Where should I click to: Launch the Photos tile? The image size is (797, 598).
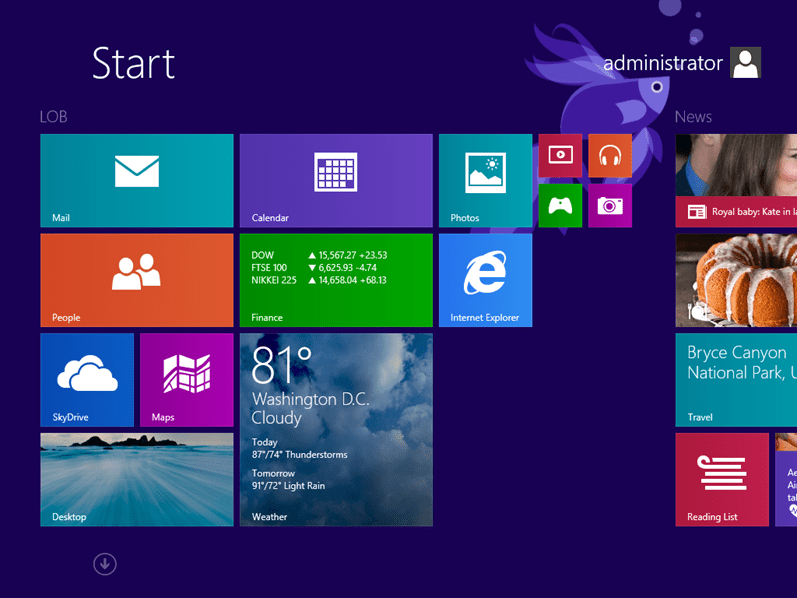485,180
